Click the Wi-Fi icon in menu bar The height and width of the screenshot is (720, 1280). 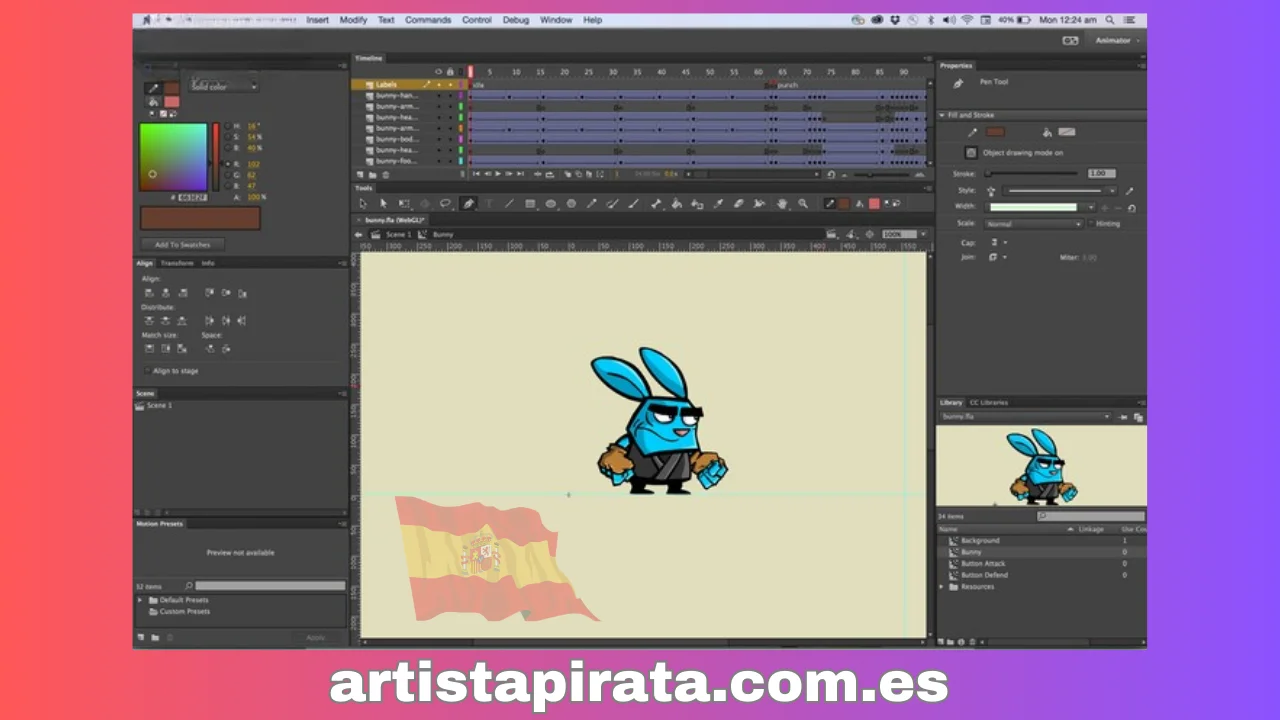pyautogui.click(x=966, y=20)
